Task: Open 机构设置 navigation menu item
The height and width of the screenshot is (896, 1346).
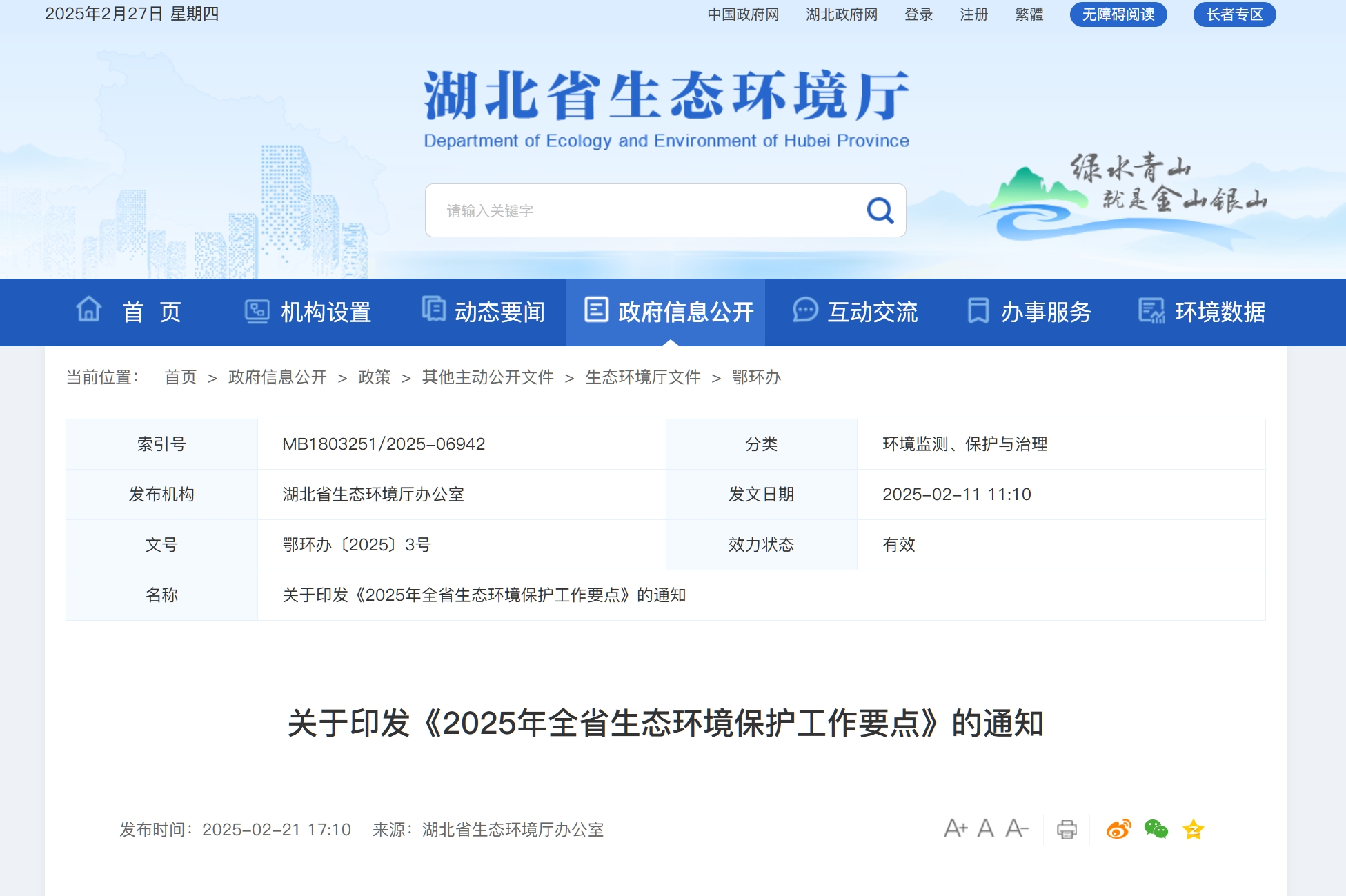Action: pos(326,312)
